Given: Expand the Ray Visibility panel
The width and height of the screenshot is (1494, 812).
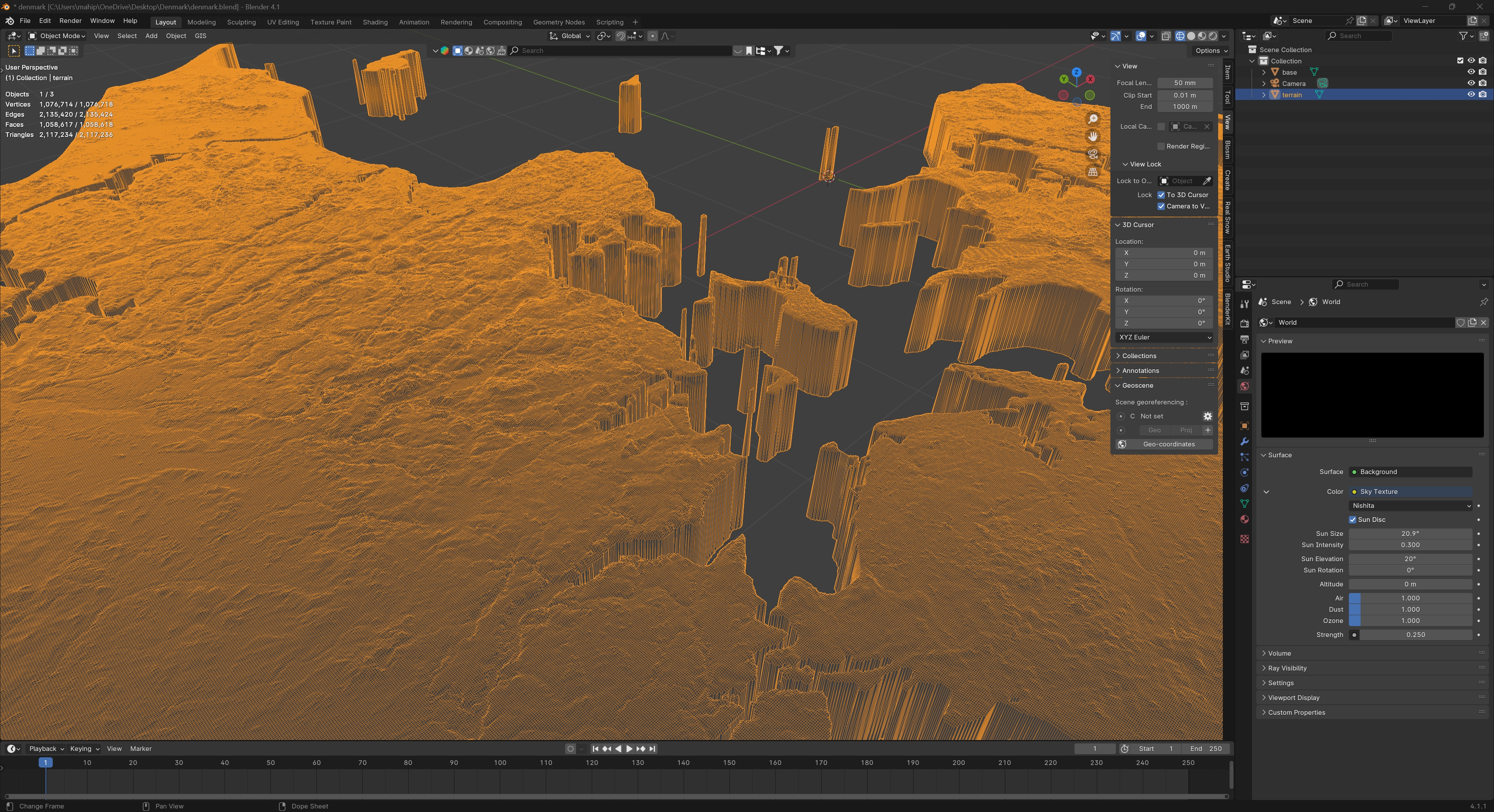Looking at the screenshot, I should (1287, 668).
